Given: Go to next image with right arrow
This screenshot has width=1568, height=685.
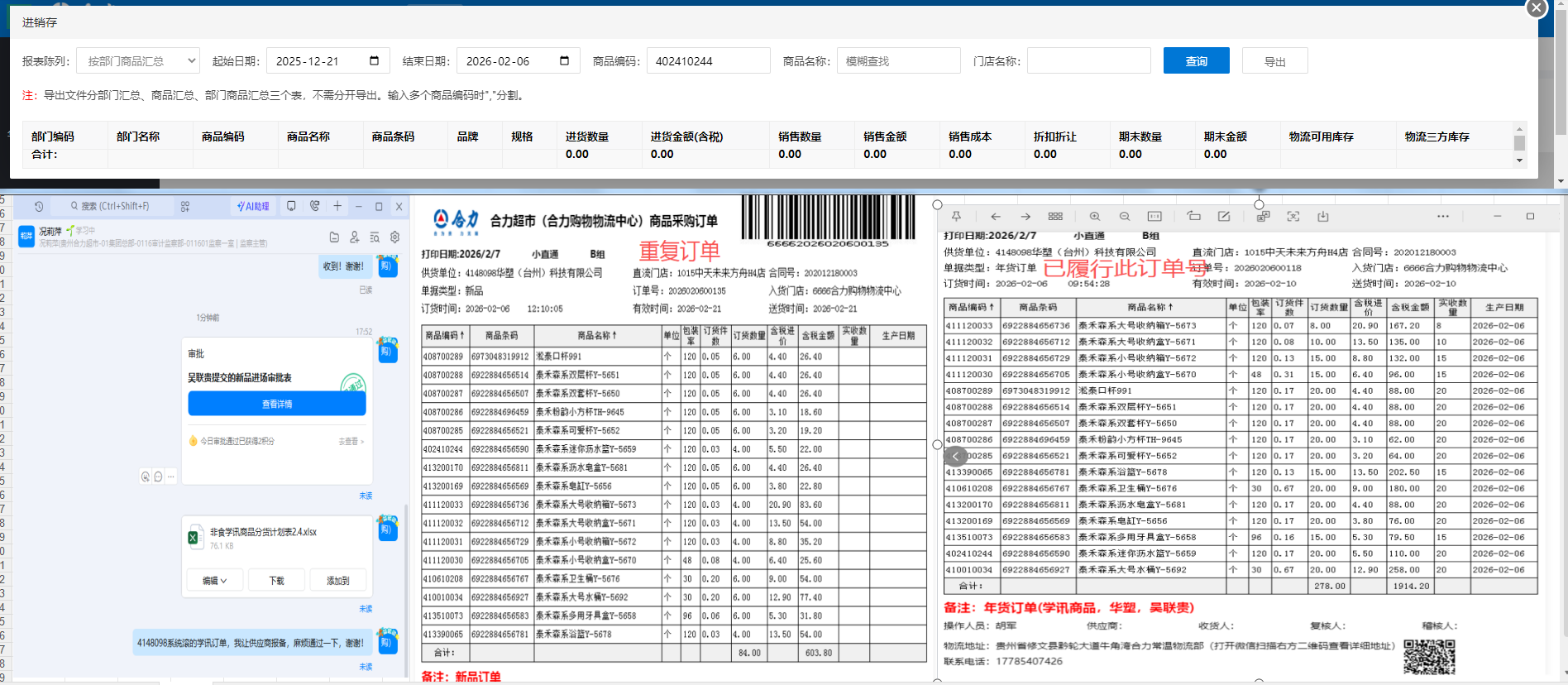Looking at the screenshot, I should pos(1025,217).
